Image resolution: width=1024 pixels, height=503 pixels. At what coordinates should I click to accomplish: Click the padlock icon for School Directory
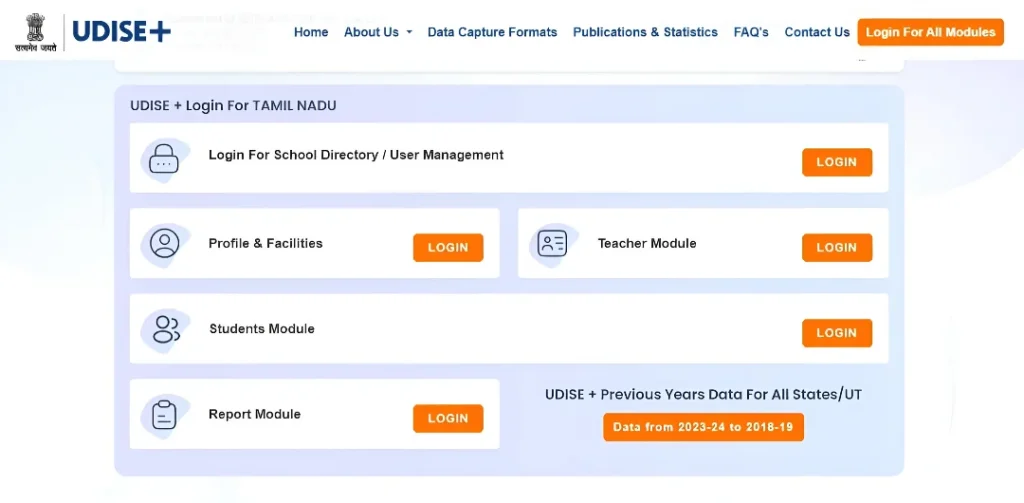(x=163, y=159)
